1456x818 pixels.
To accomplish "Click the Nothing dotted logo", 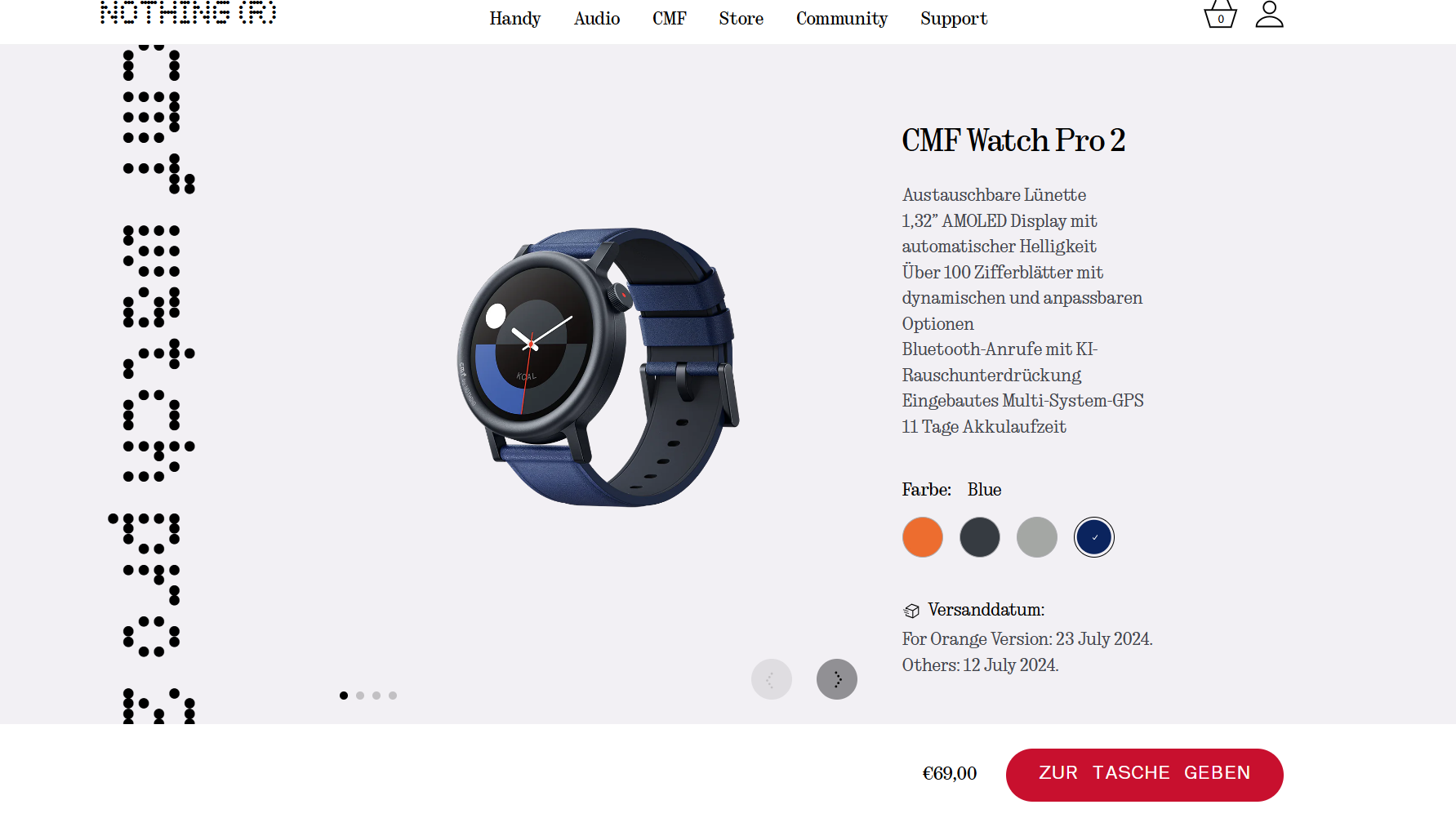I will coord(189,12).
